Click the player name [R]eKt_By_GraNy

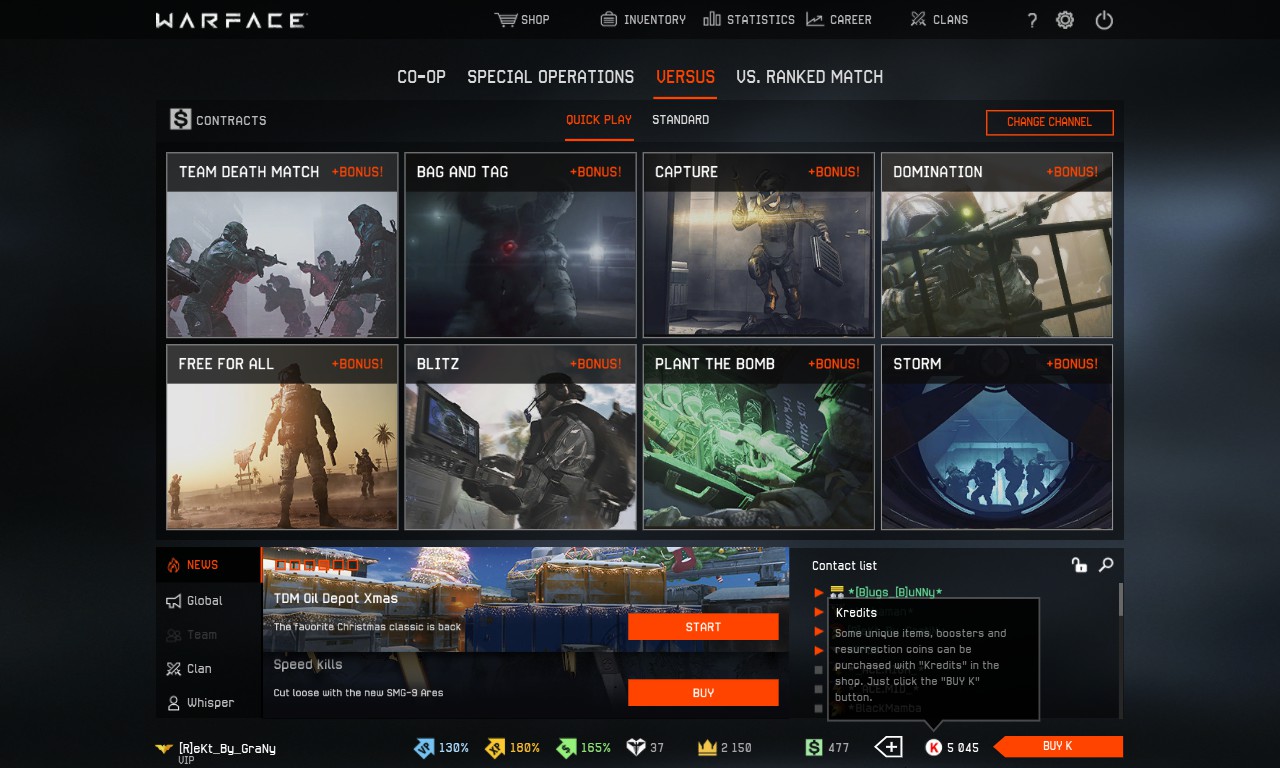click(227, 747)
